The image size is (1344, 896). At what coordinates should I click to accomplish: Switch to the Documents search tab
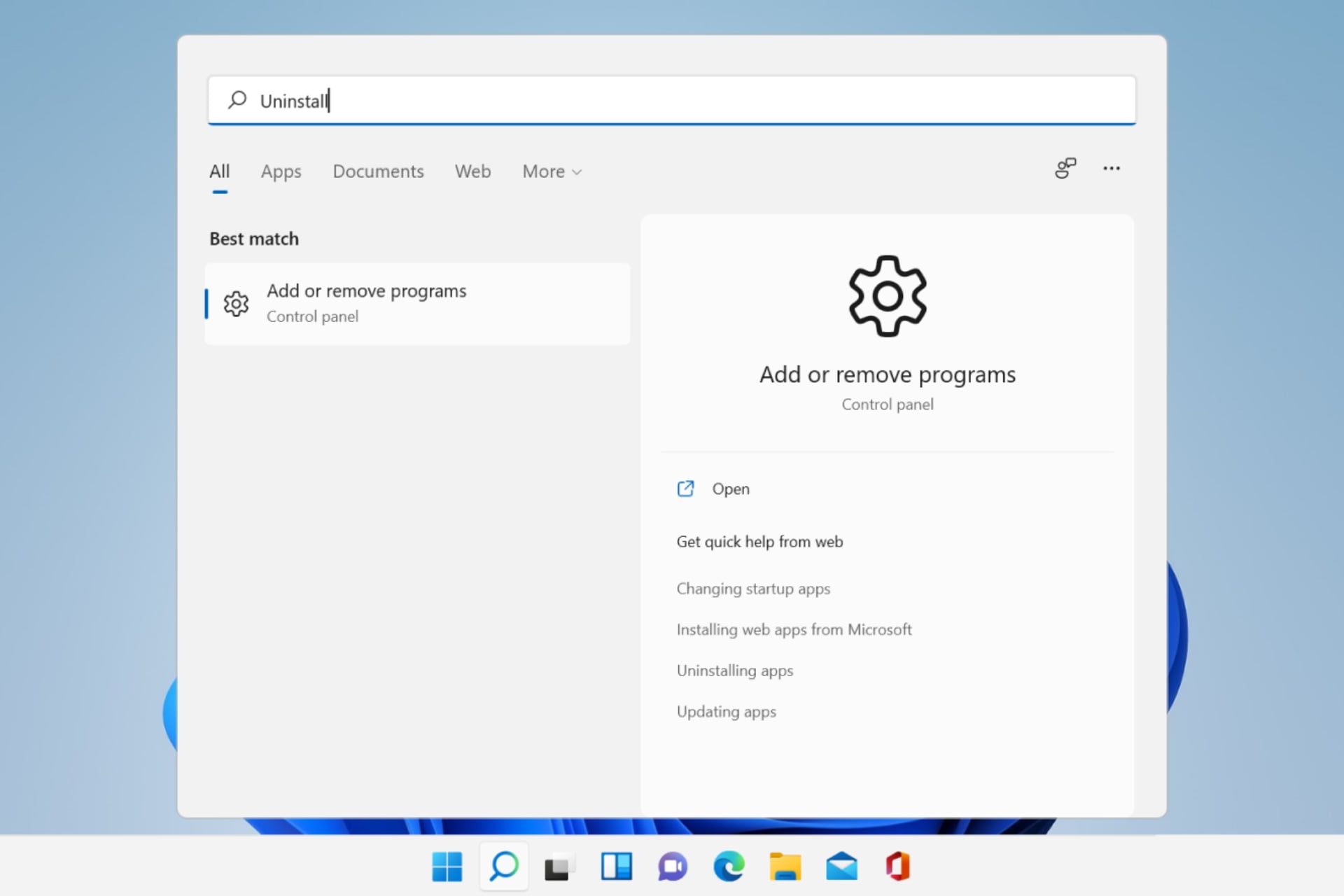point(378,171)
